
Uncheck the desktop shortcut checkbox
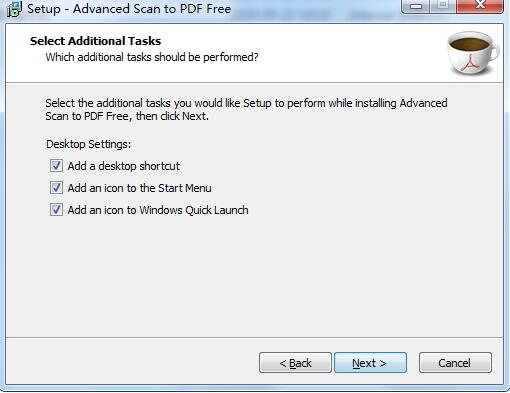[x=56, y=166]
